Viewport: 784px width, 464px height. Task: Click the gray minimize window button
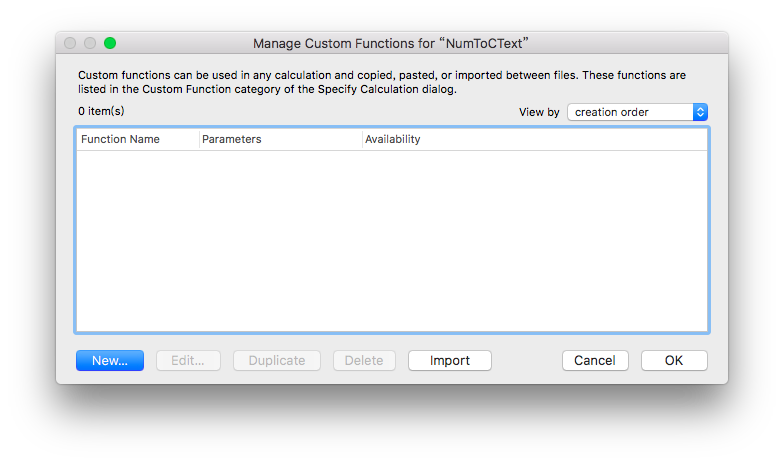pos(90,44)
